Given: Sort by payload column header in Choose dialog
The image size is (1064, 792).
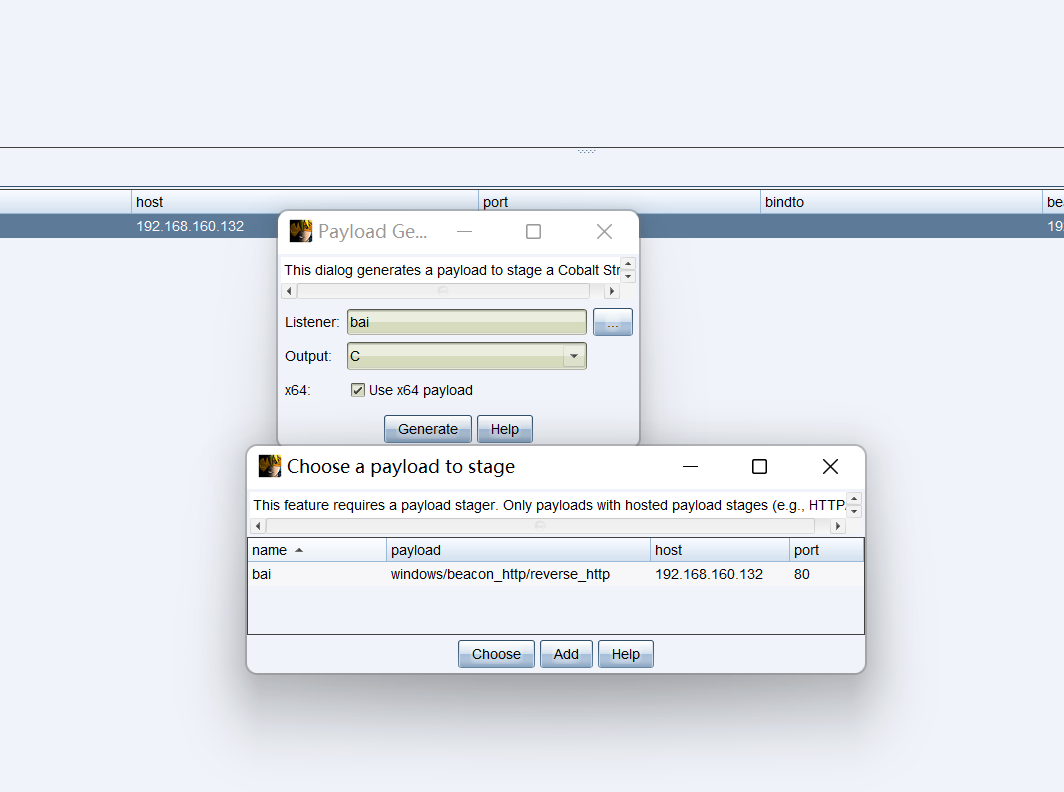Looking at the screenshot, I should pos(518,550).
